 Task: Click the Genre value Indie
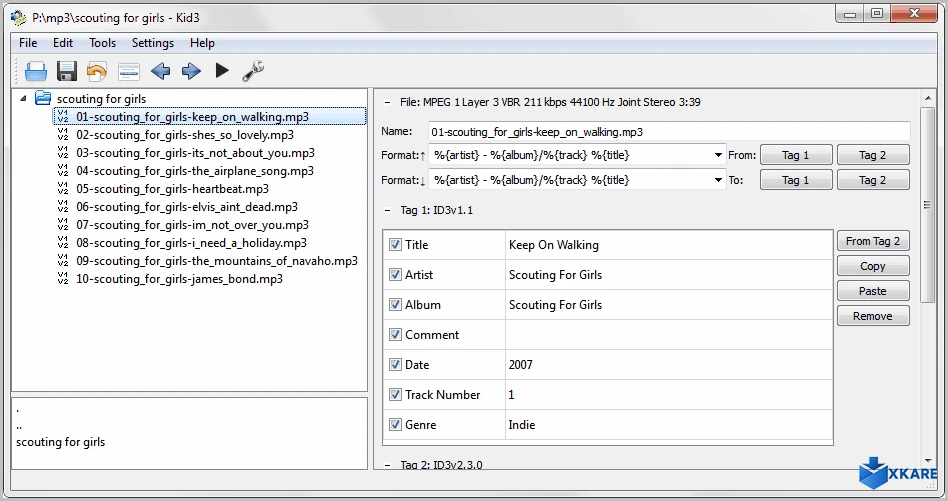tap(522, 425)
